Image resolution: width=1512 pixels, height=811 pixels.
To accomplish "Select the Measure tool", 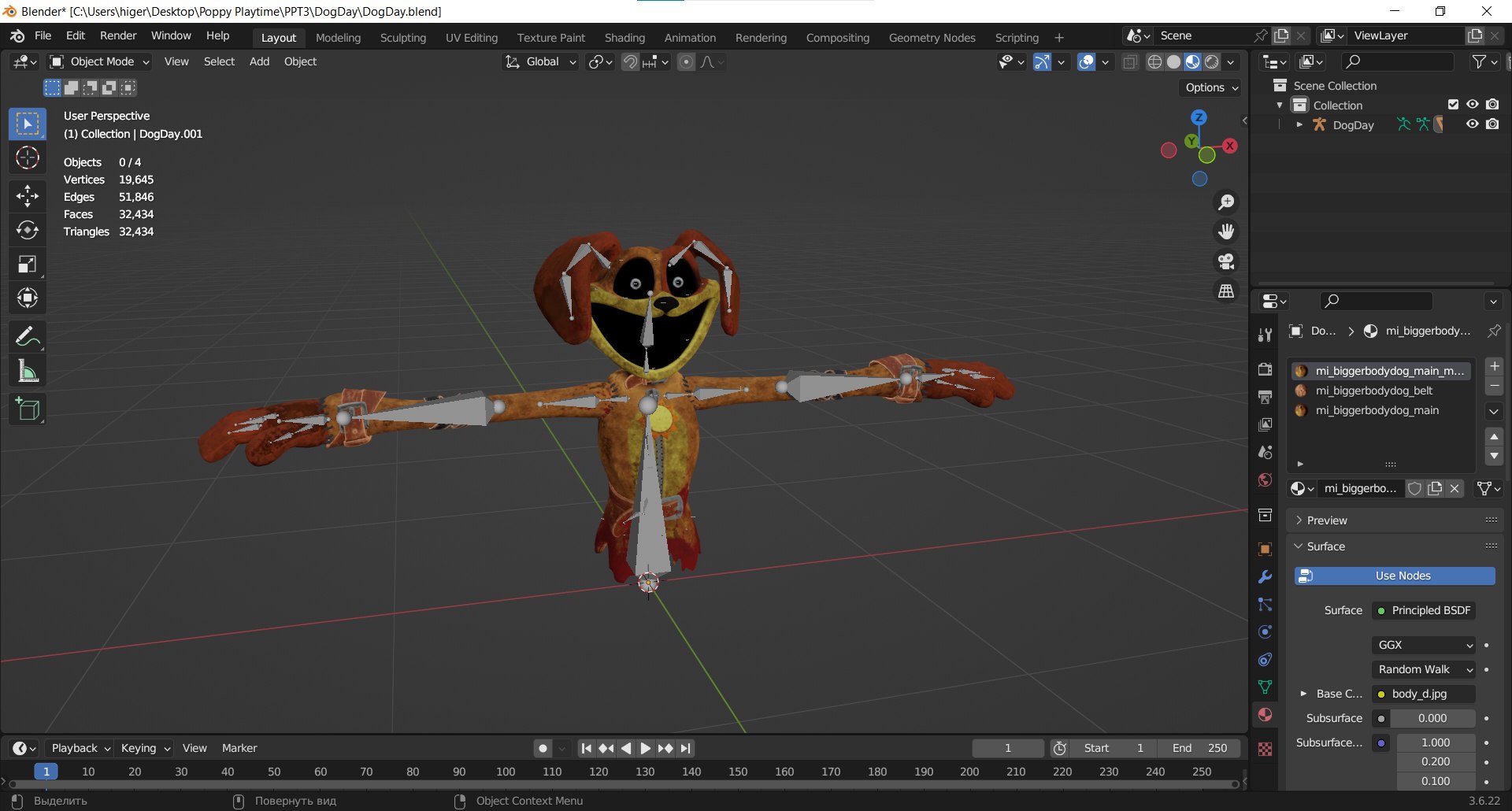I will (28, 371).
